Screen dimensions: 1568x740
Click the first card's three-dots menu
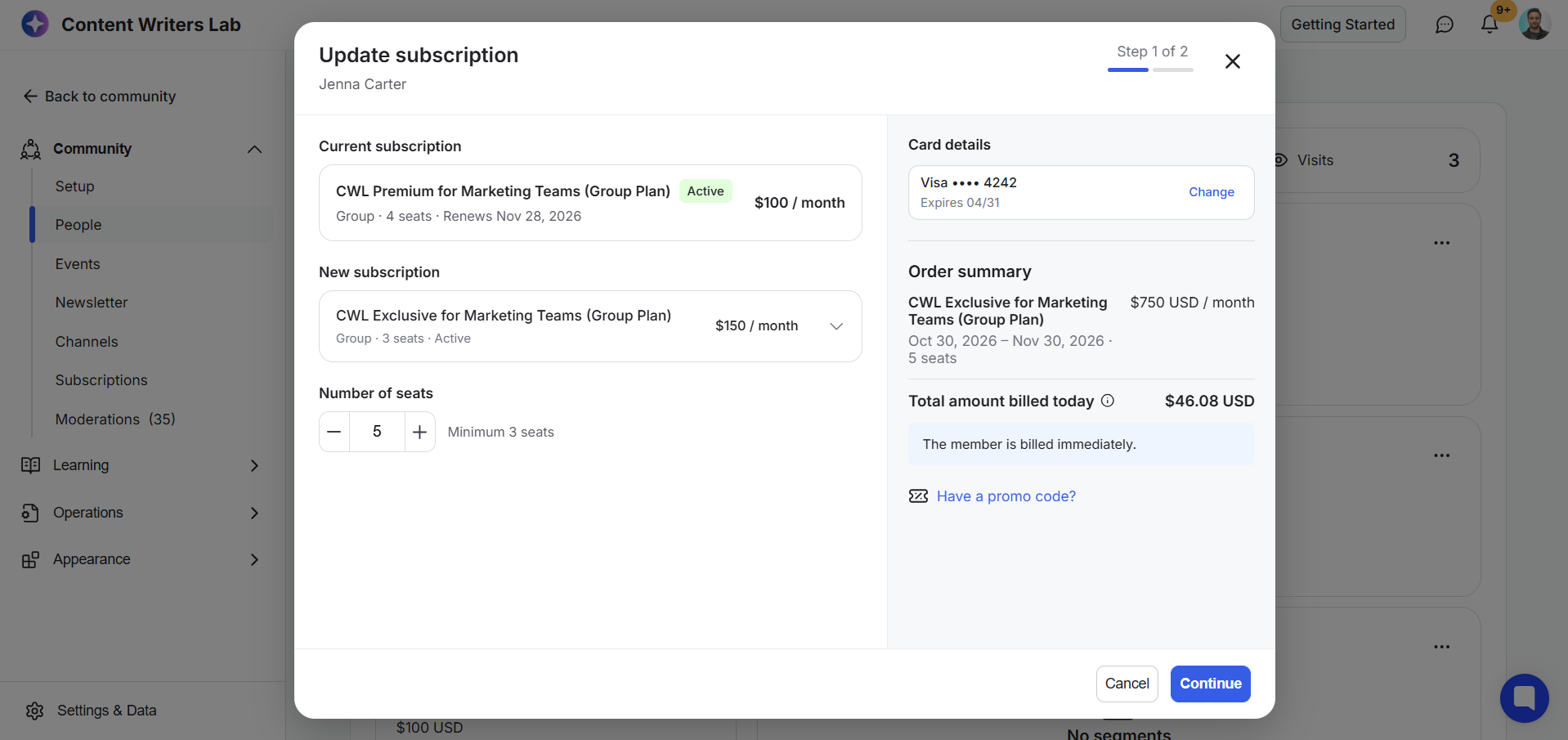1441,243
